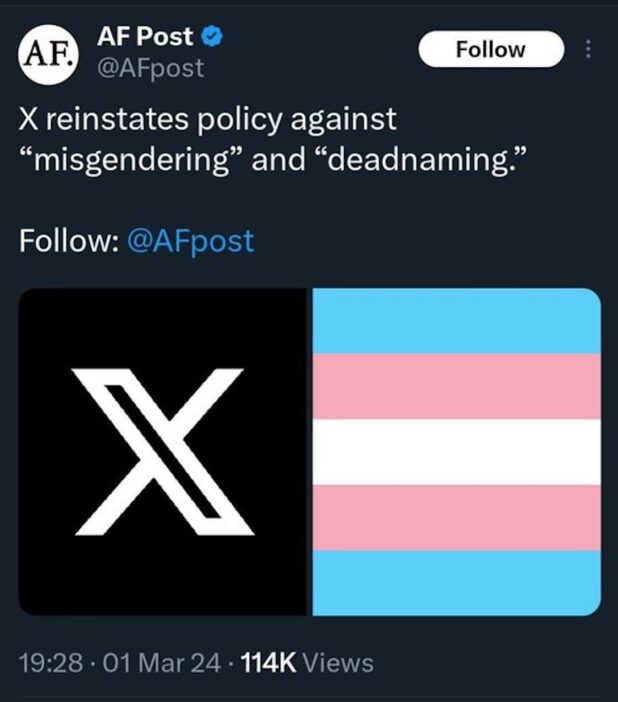The width and height of the screenshot is (618, 702).
Task: Click the upper pink flag stripe
Action: (456, 386)
